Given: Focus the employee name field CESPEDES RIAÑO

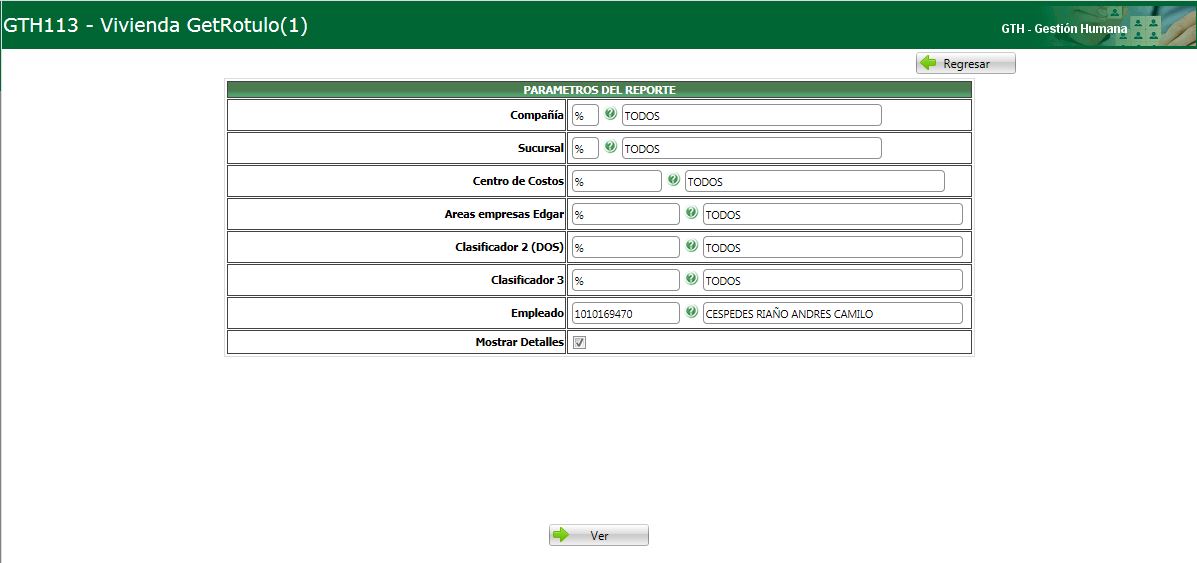Looking at the screenshot, I should tap(833, 312).
